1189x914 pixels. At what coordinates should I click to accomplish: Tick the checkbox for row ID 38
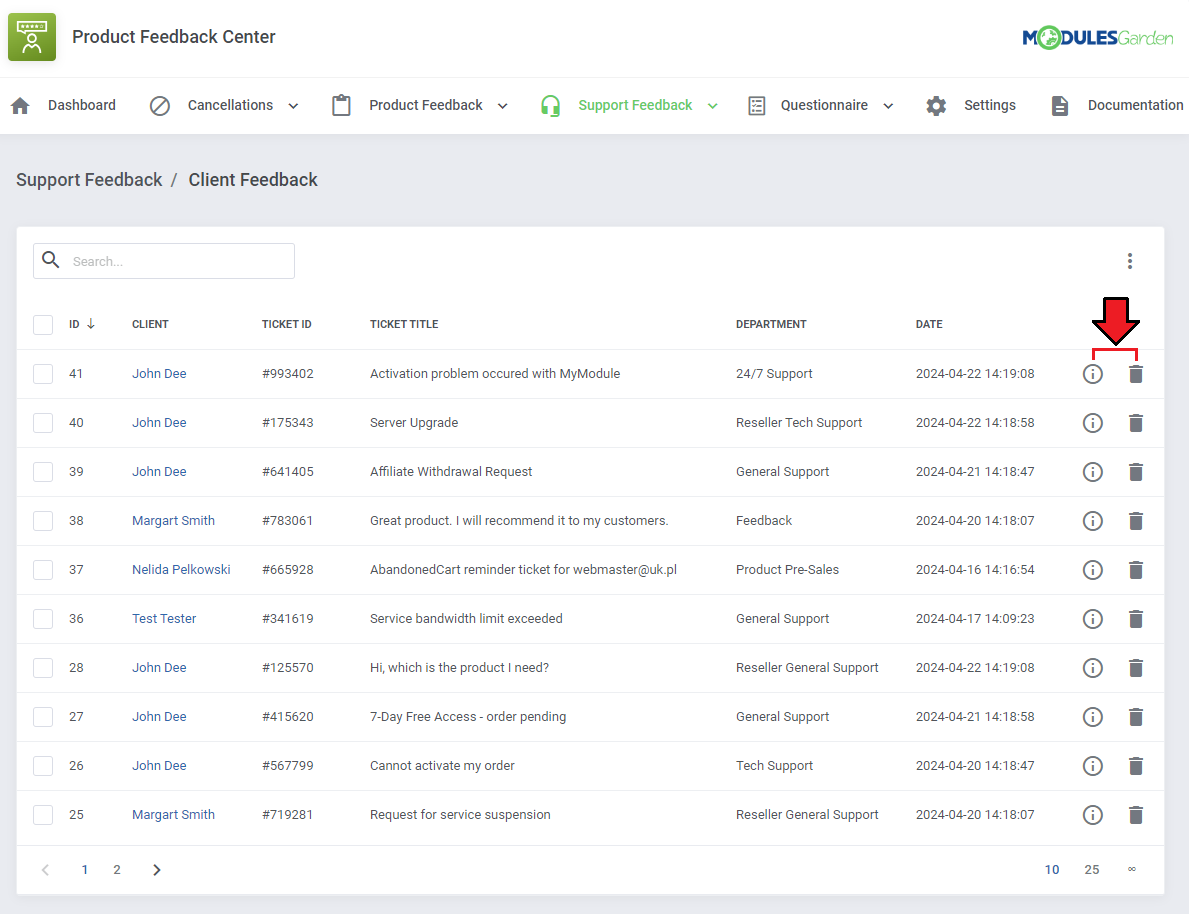coord(43,521)
